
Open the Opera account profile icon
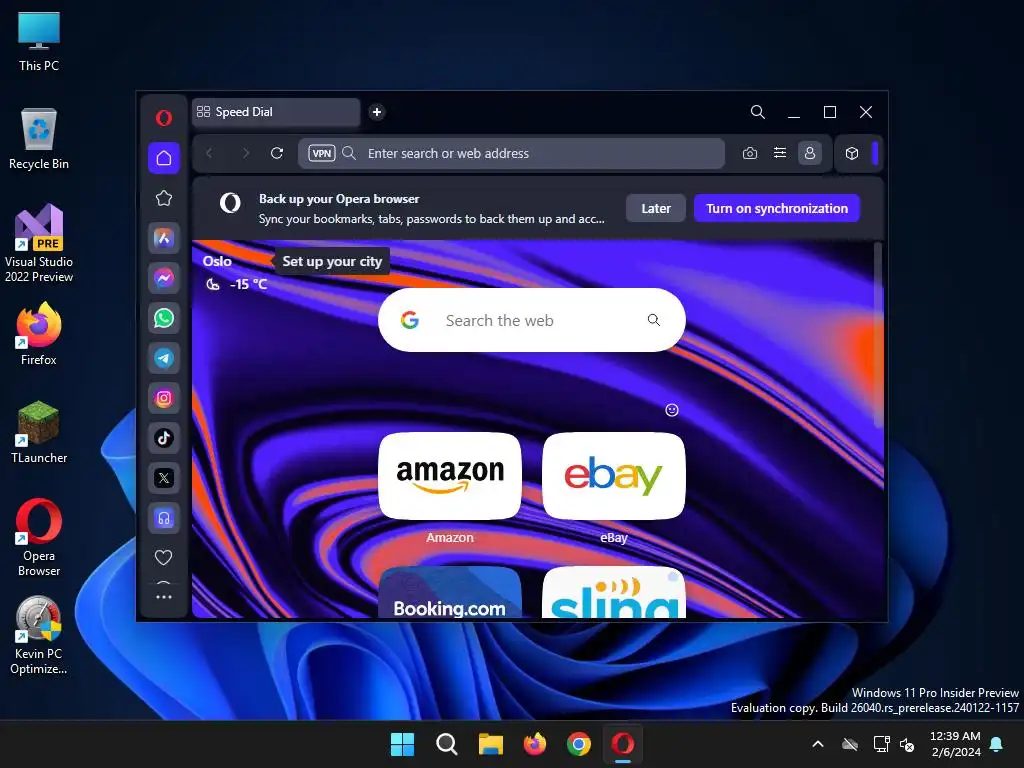pos(810,153)
